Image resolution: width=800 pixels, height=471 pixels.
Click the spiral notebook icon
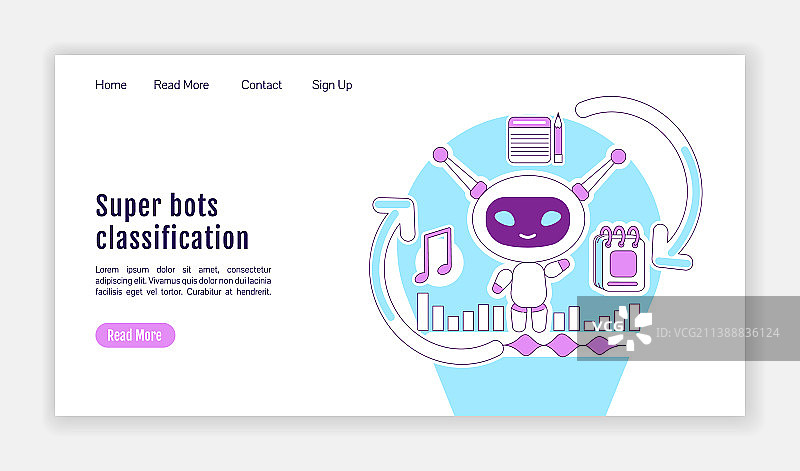pyautogui.click(x=622, y=261)
